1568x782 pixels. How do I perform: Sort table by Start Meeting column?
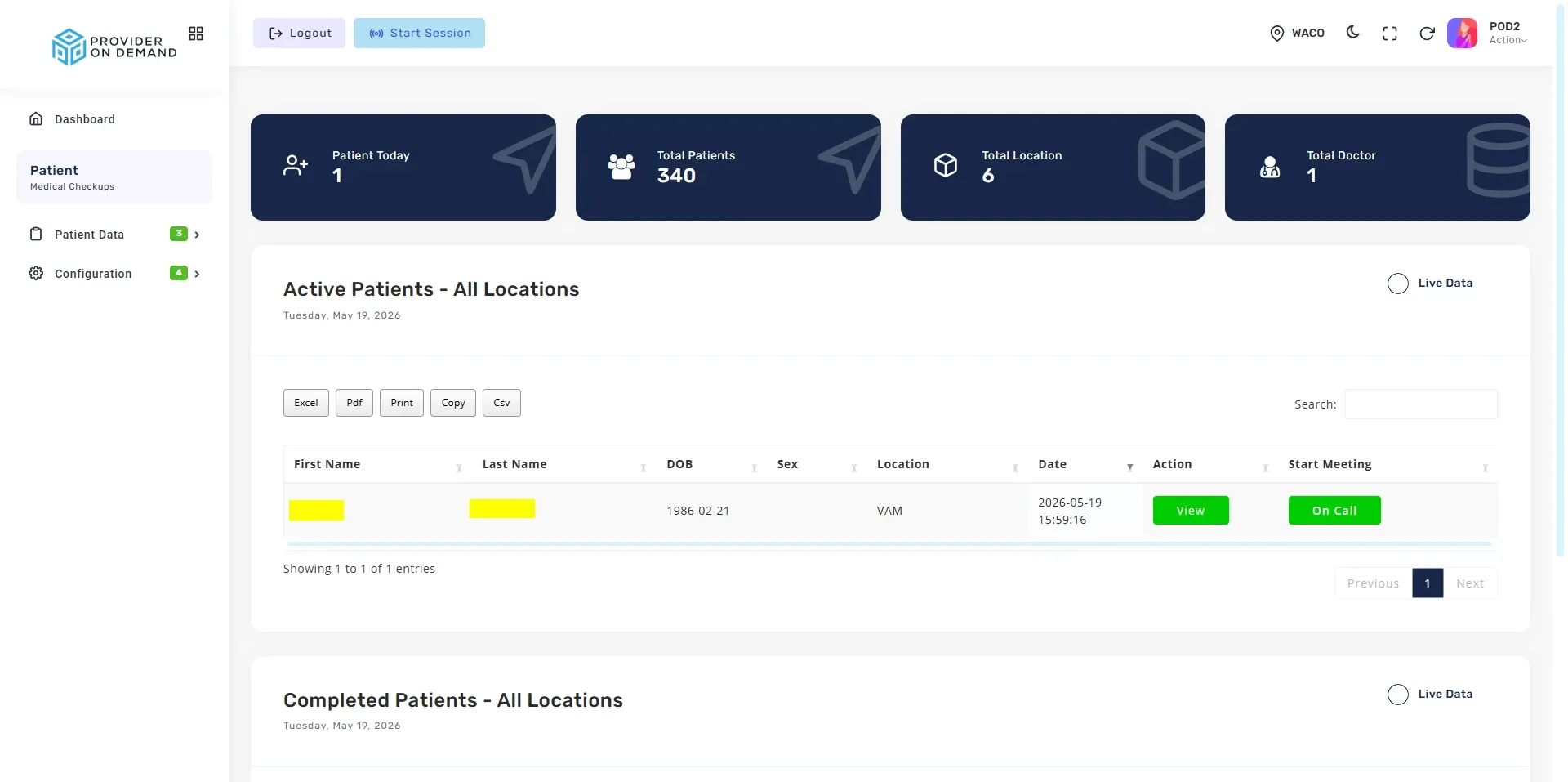point(1388,464)
